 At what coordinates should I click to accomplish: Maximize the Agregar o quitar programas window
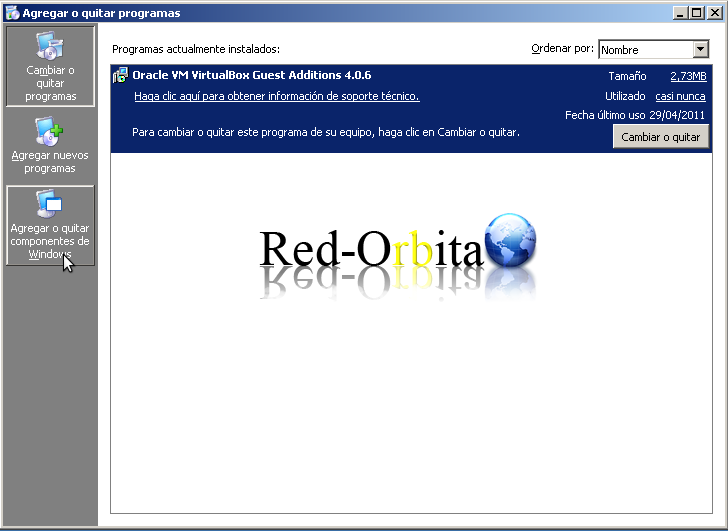tap(697, 13)
